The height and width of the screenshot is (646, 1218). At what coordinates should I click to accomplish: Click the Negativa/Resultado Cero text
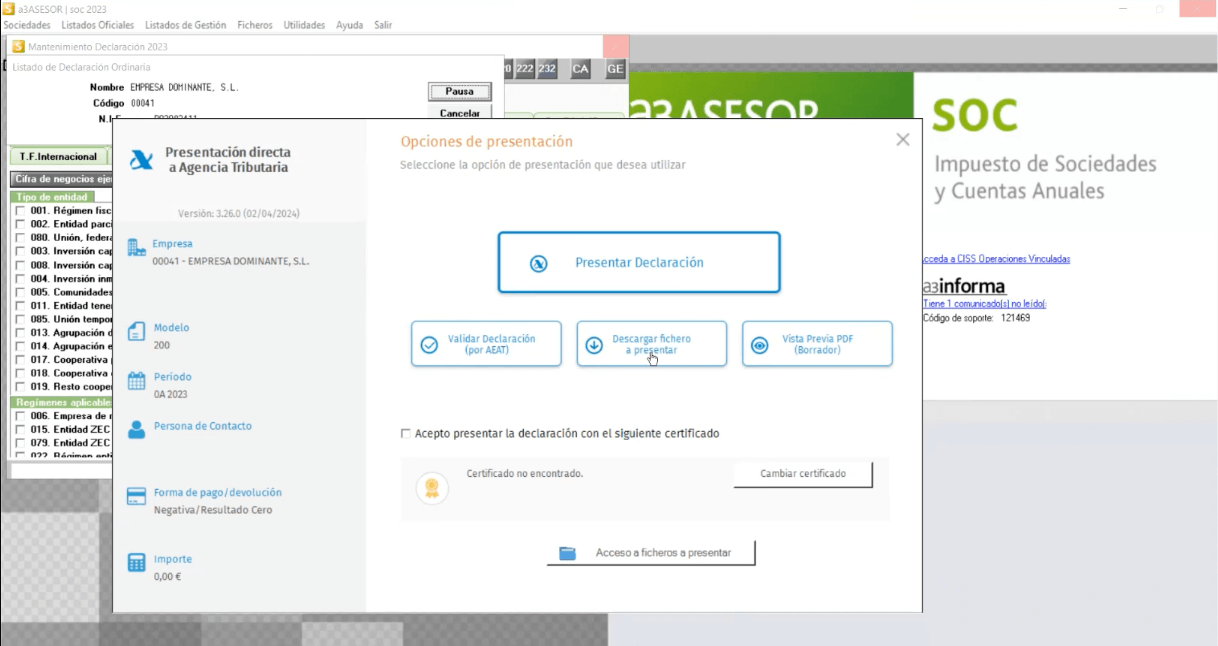213,510
